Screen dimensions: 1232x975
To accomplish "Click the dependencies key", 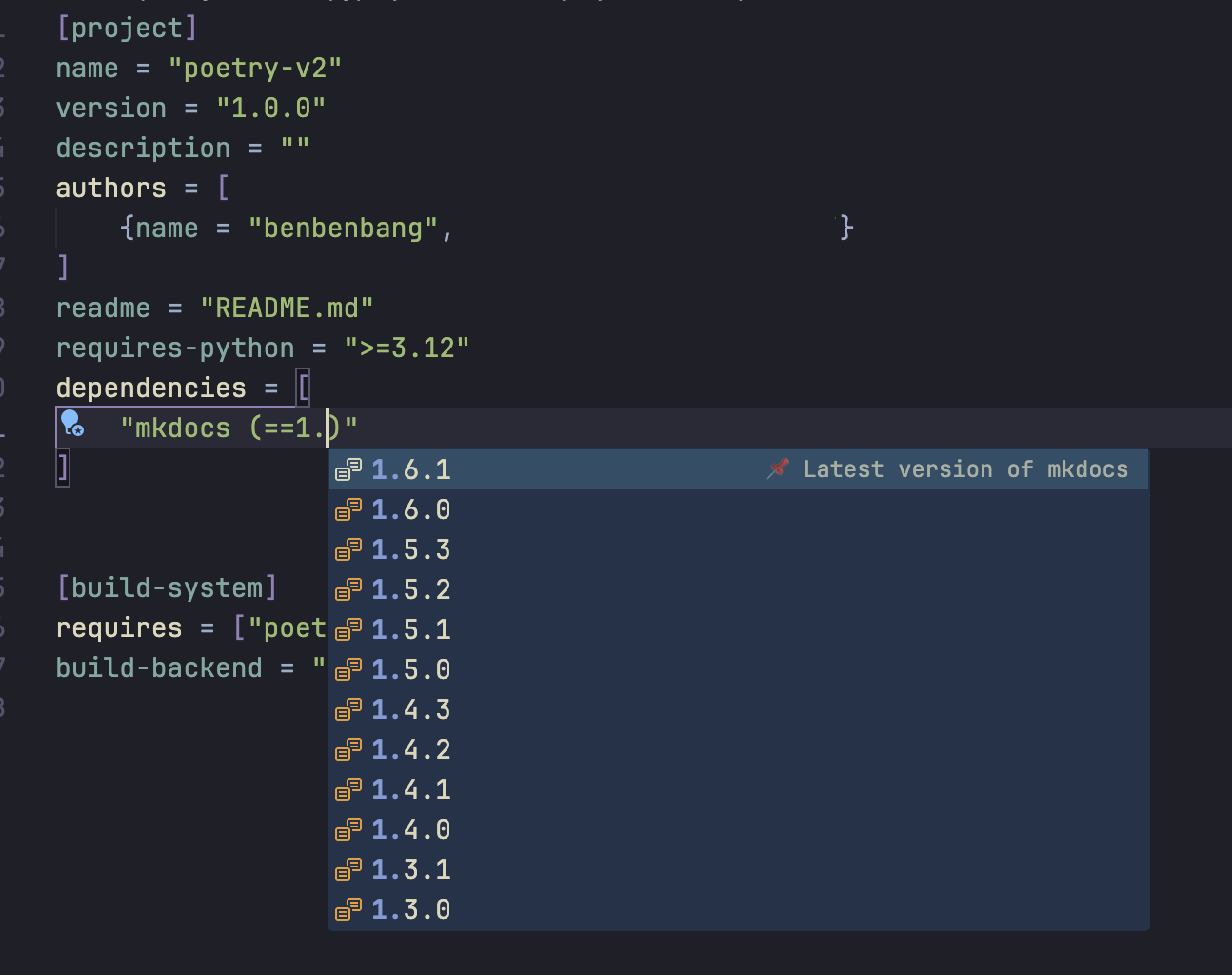I will (150, 388).
